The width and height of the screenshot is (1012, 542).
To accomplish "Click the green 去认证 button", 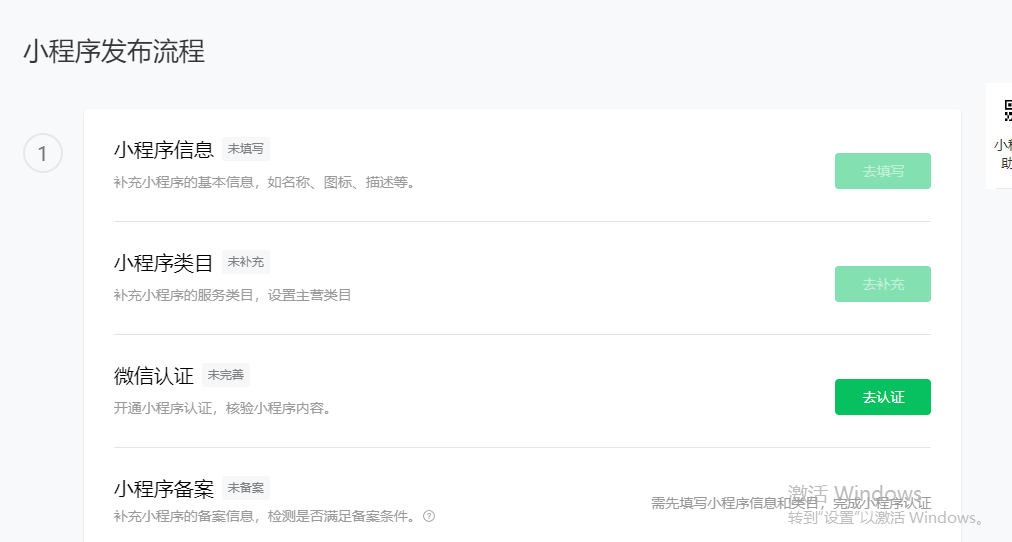I will tap(882, 397).
